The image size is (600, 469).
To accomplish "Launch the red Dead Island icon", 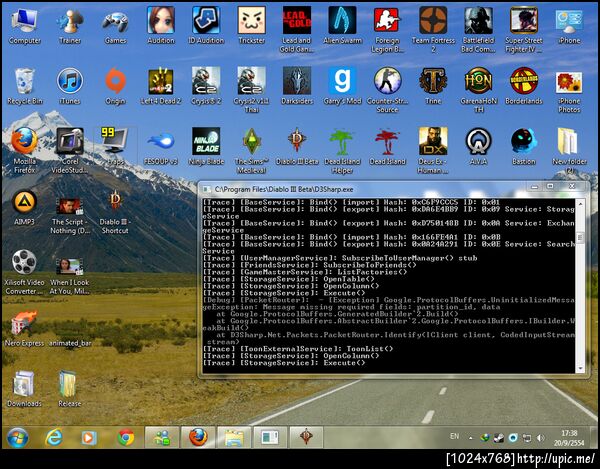I will click(387, 147).
